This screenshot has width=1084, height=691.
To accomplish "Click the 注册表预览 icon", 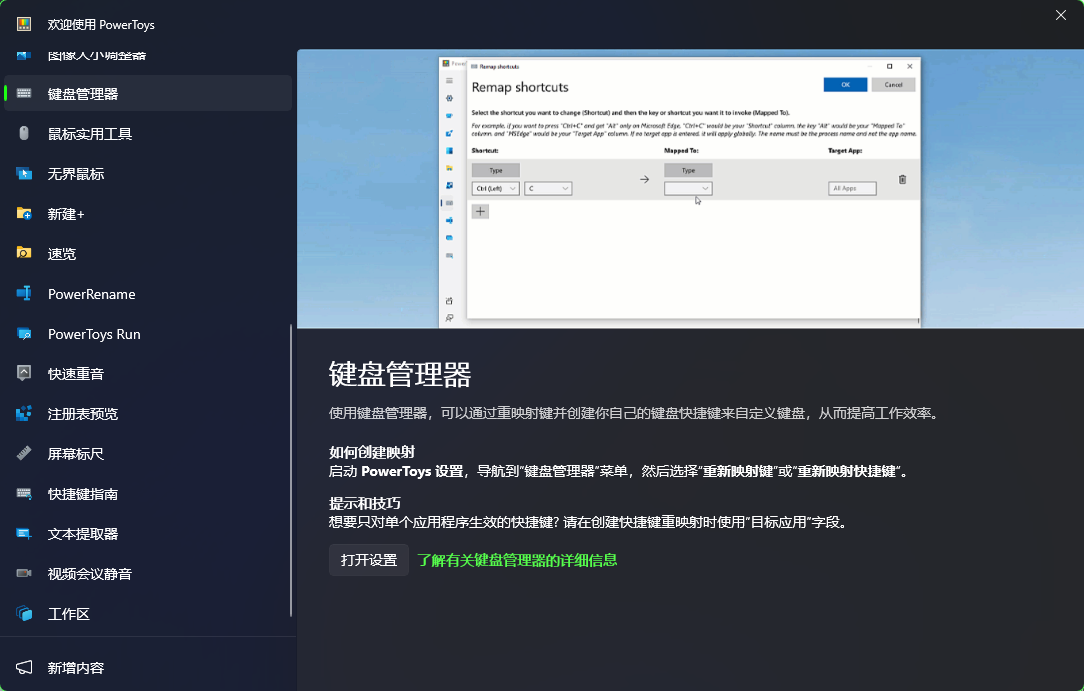I will click(24, 413).
